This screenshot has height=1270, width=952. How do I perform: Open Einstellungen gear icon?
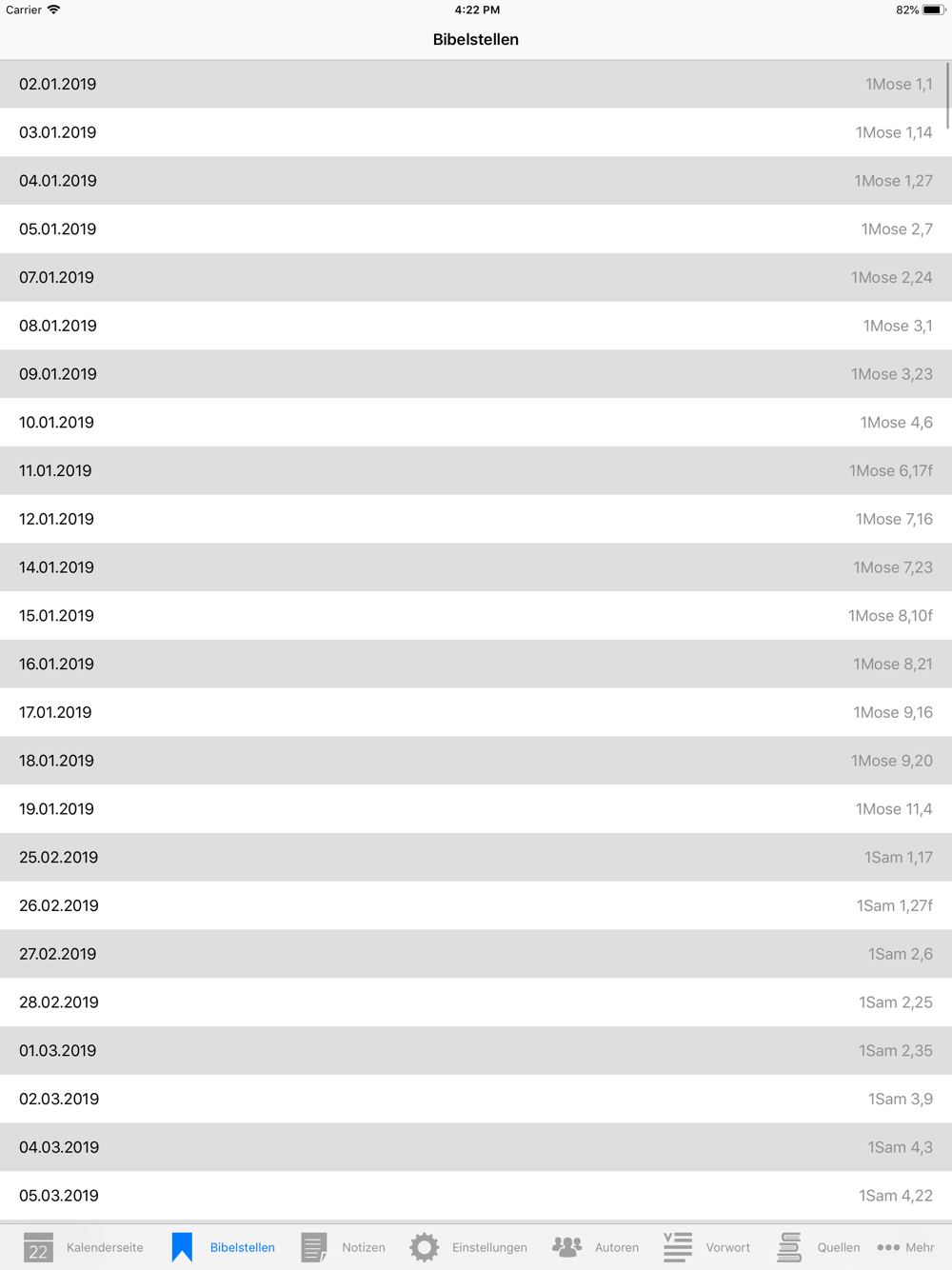pos(425,1247)
